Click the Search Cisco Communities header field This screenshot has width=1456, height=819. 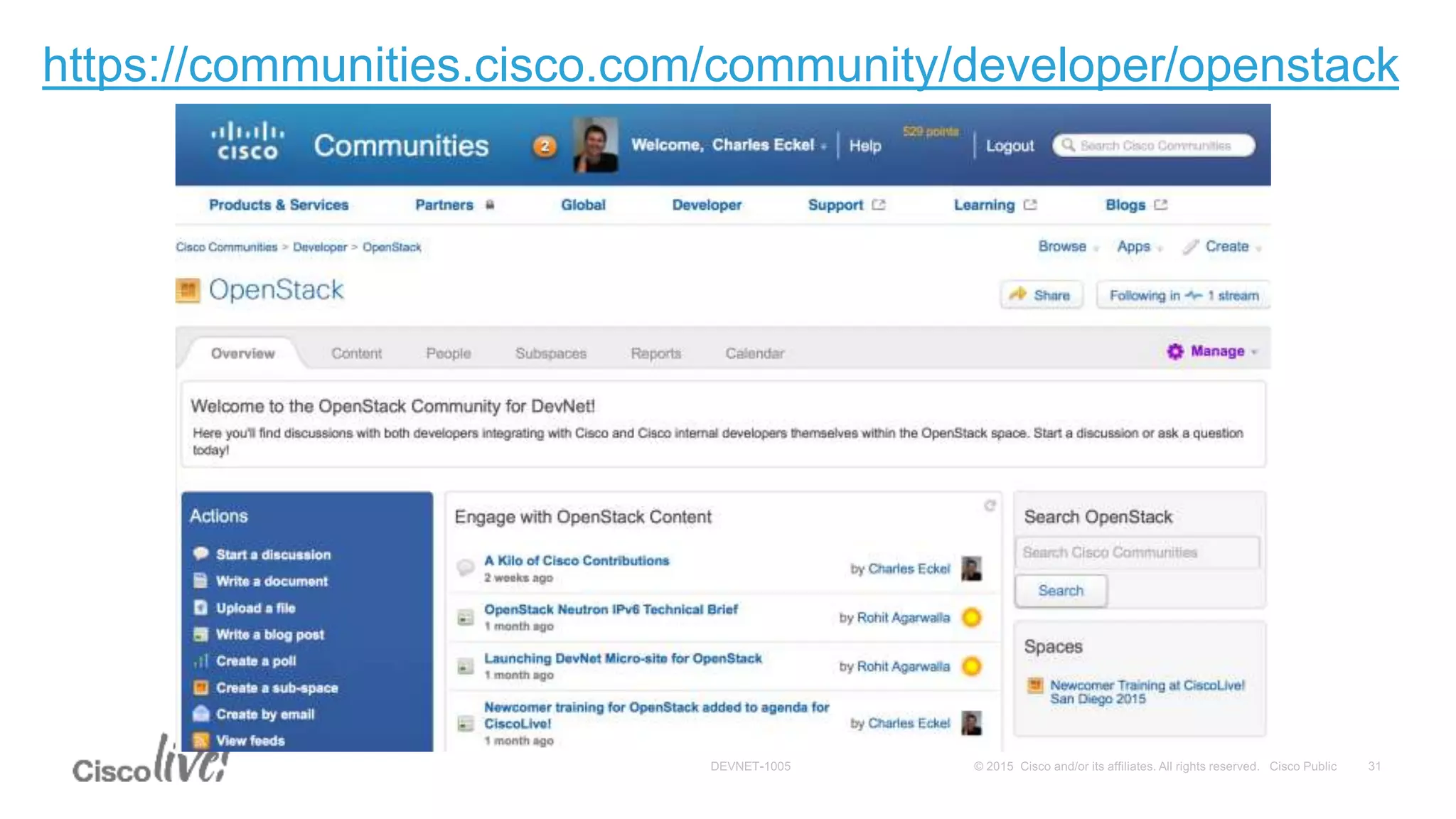coord(1154,145)
